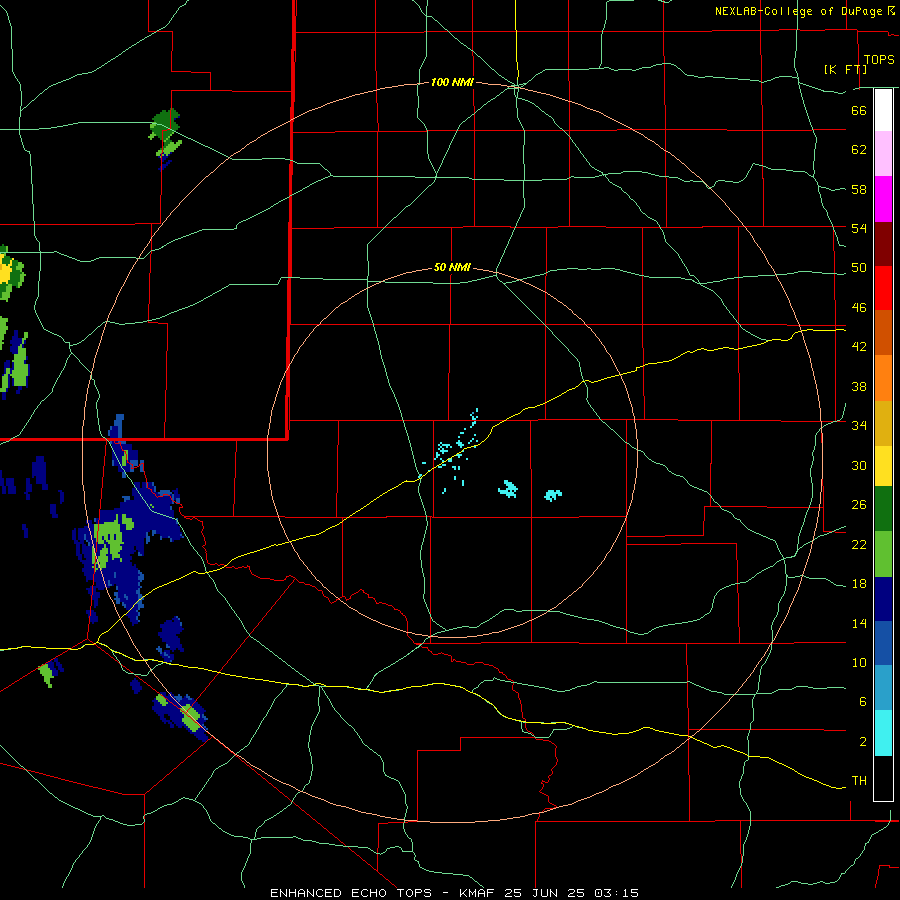Click the "[K FT]" units label
The width and height of the screenshot is (900, 900).
(x=845, y=69)
